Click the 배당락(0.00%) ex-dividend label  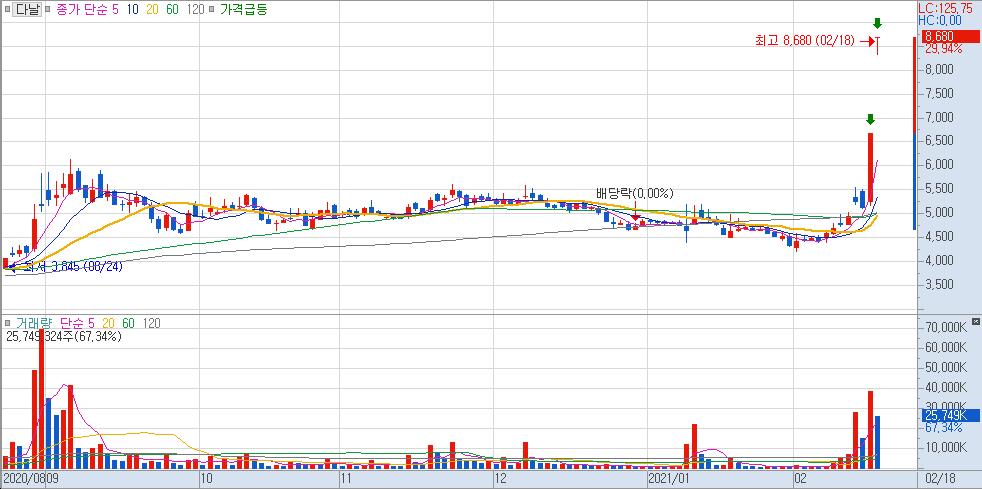pos(634,193)
